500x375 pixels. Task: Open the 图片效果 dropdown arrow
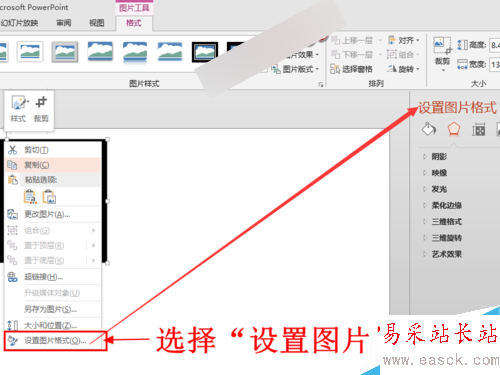coord(317,54)
